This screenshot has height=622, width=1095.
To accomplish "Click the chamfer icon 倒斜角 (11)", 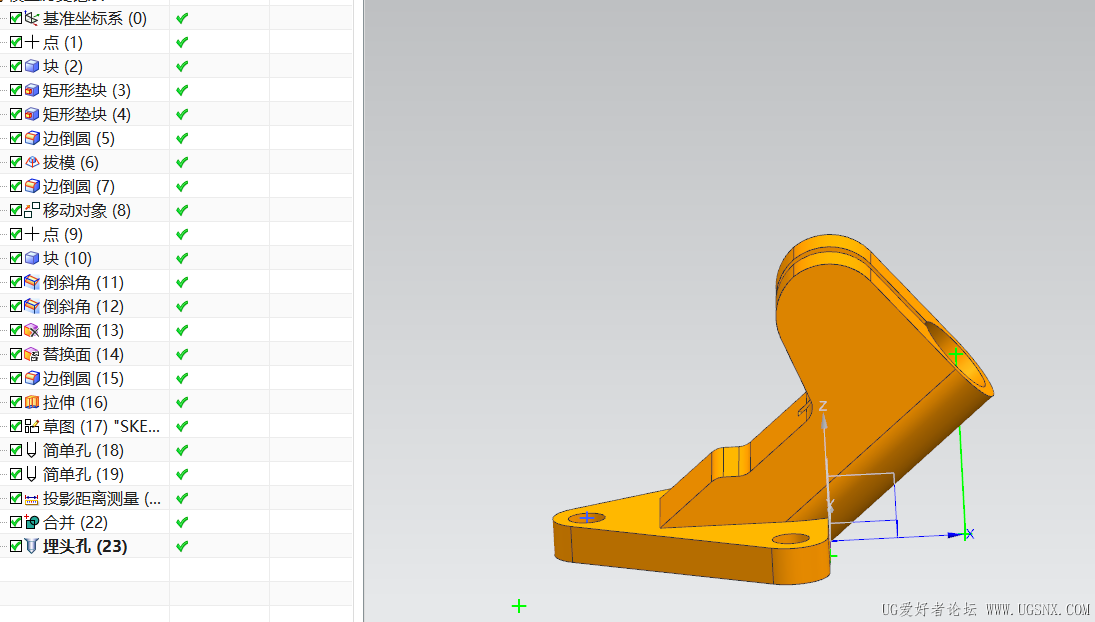I will (x=31, y=282).
